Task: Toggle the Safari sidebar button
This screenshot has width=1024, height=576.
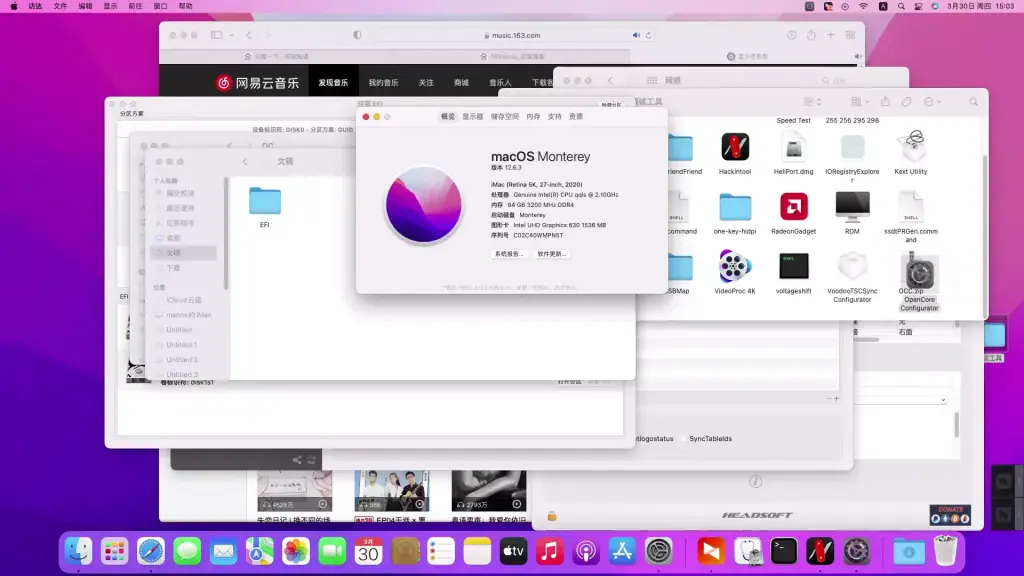Action: tap(216, 35)
